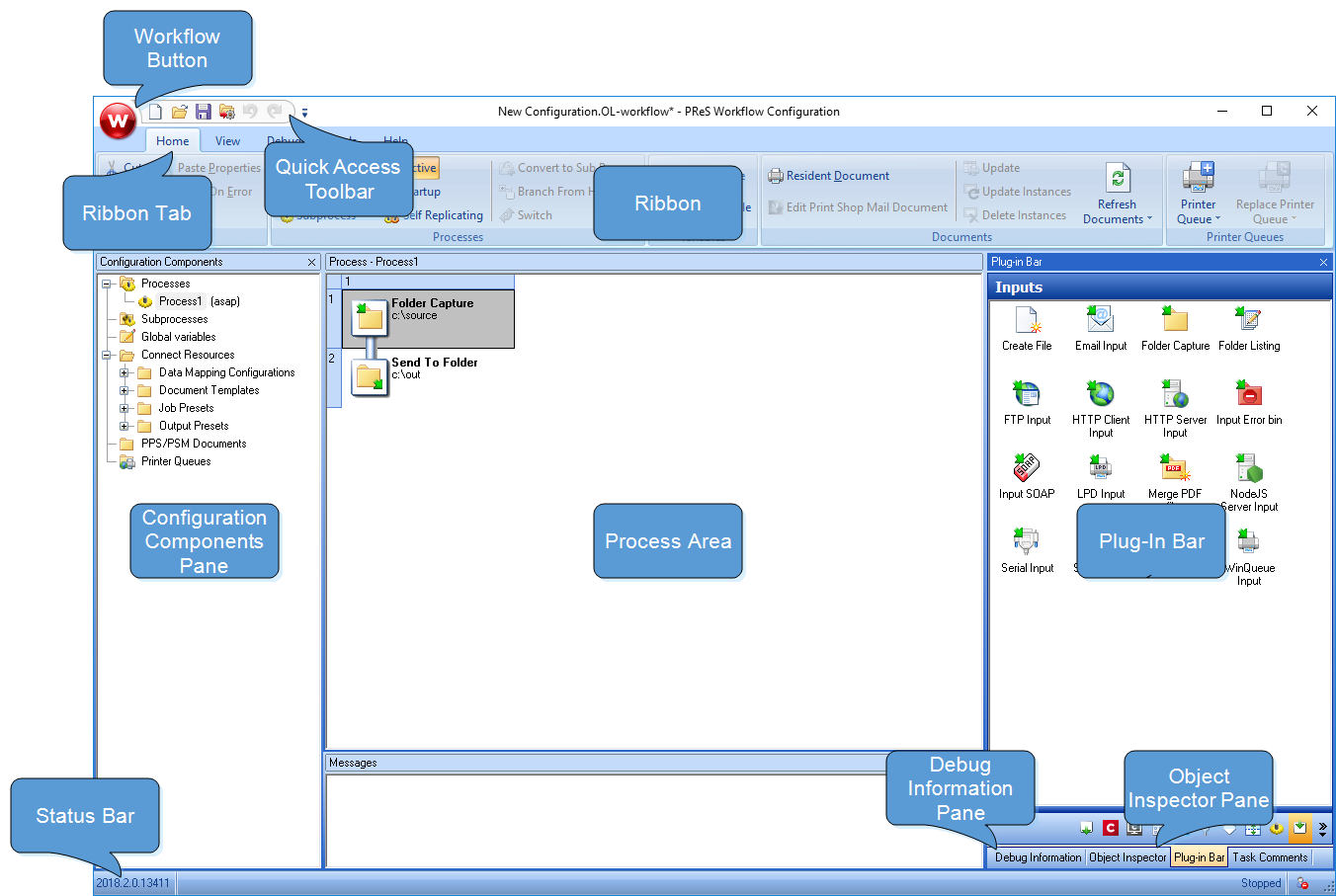Collapse the Processes tree node
Image resolution: width=1336 pixels, height=896 pixels.
(107, 284)
